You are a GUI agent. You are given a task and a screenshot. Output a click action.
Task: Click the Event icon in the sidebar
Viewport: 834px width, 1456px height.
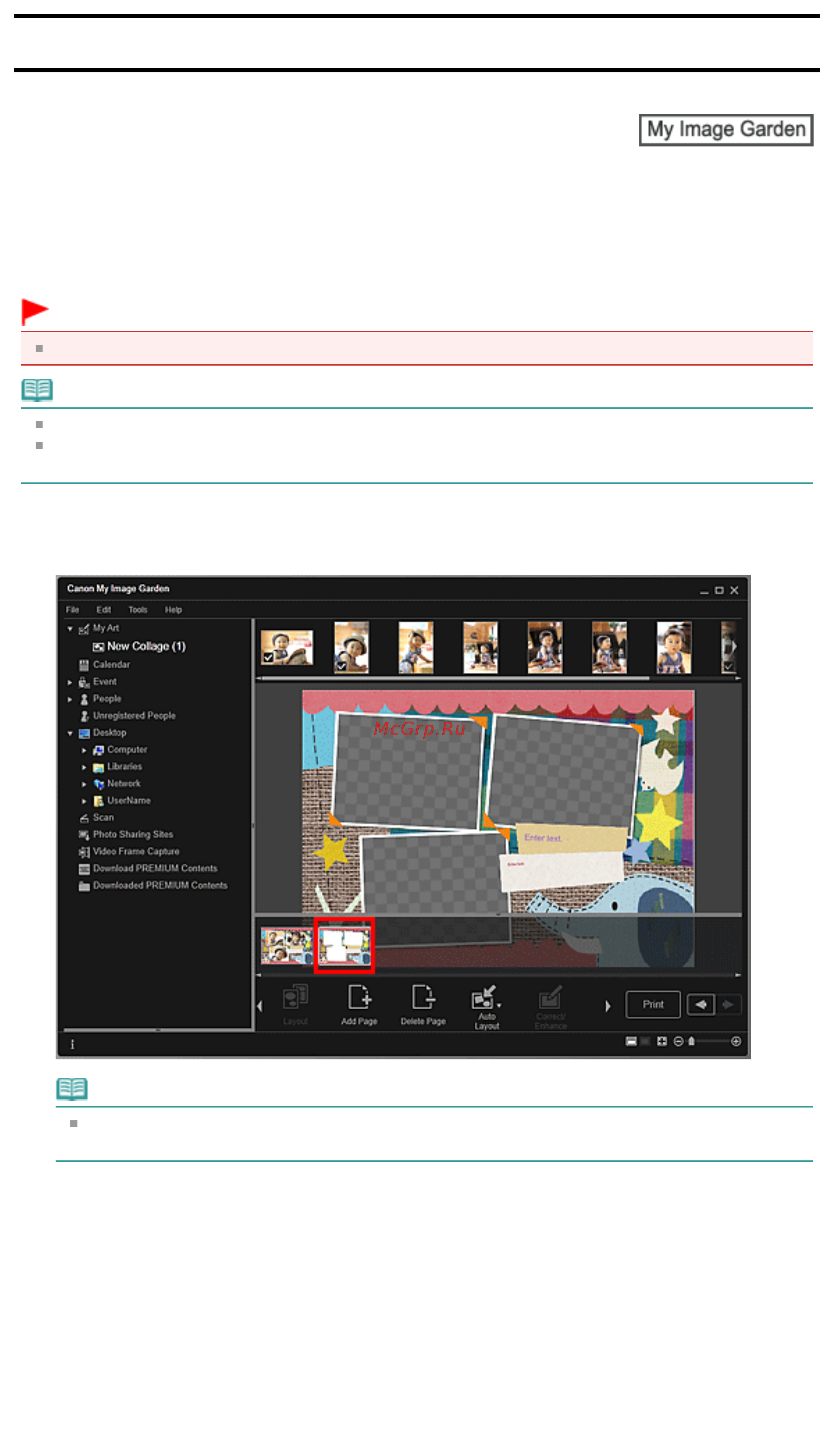pyautogui.click(x=83, y=683)
